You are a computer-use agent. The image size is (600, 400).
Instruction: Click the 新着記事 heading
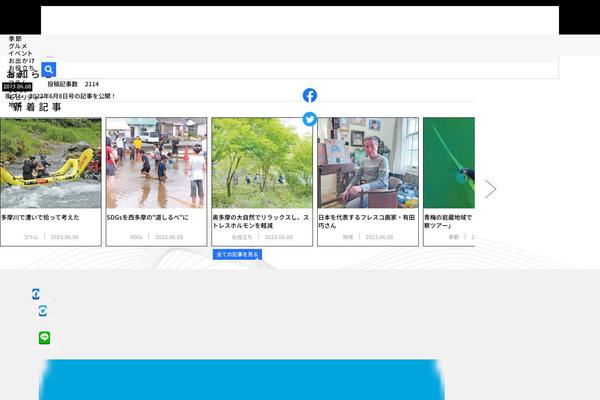point(37,107)
